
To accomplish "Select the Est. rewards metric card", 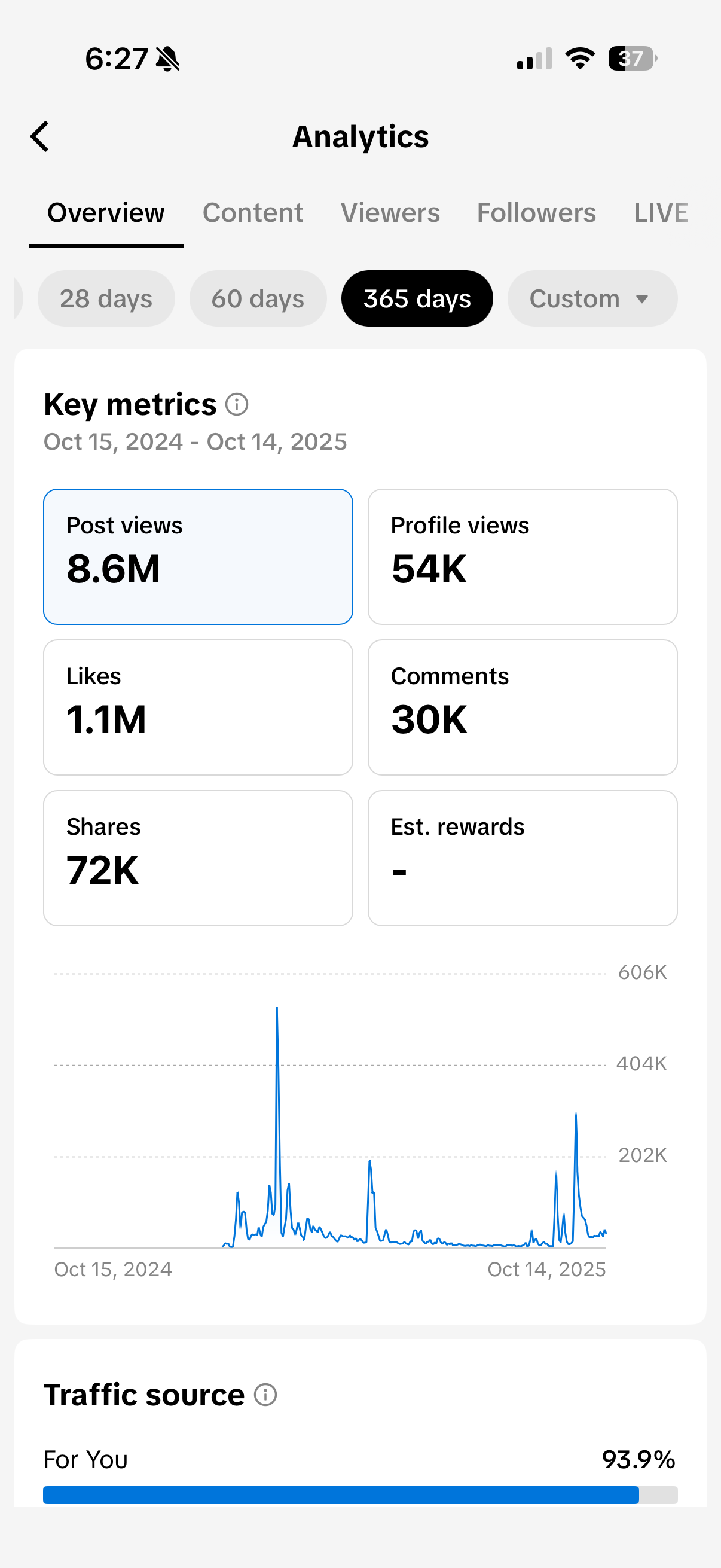I will click(x=523, y=857).
